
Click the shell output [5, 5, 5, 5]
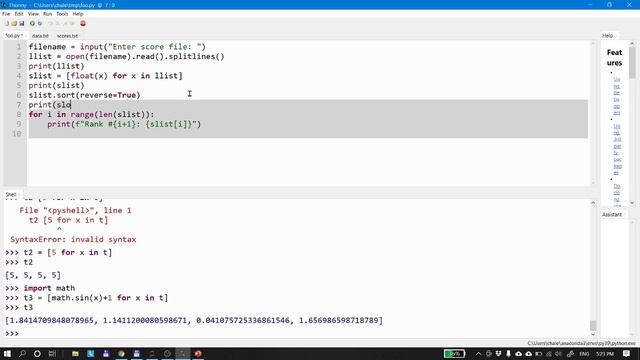pos(33,275)
